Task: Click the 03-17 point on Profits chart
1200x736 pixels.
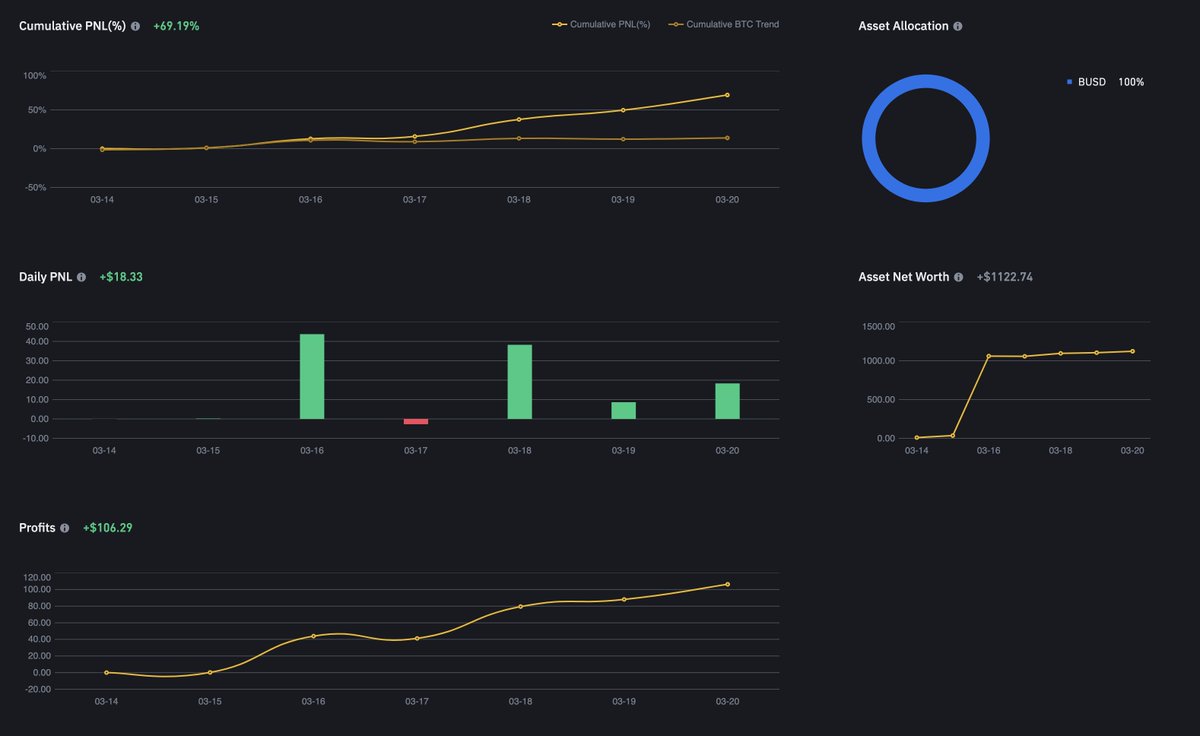Action: tap(417, 638)
